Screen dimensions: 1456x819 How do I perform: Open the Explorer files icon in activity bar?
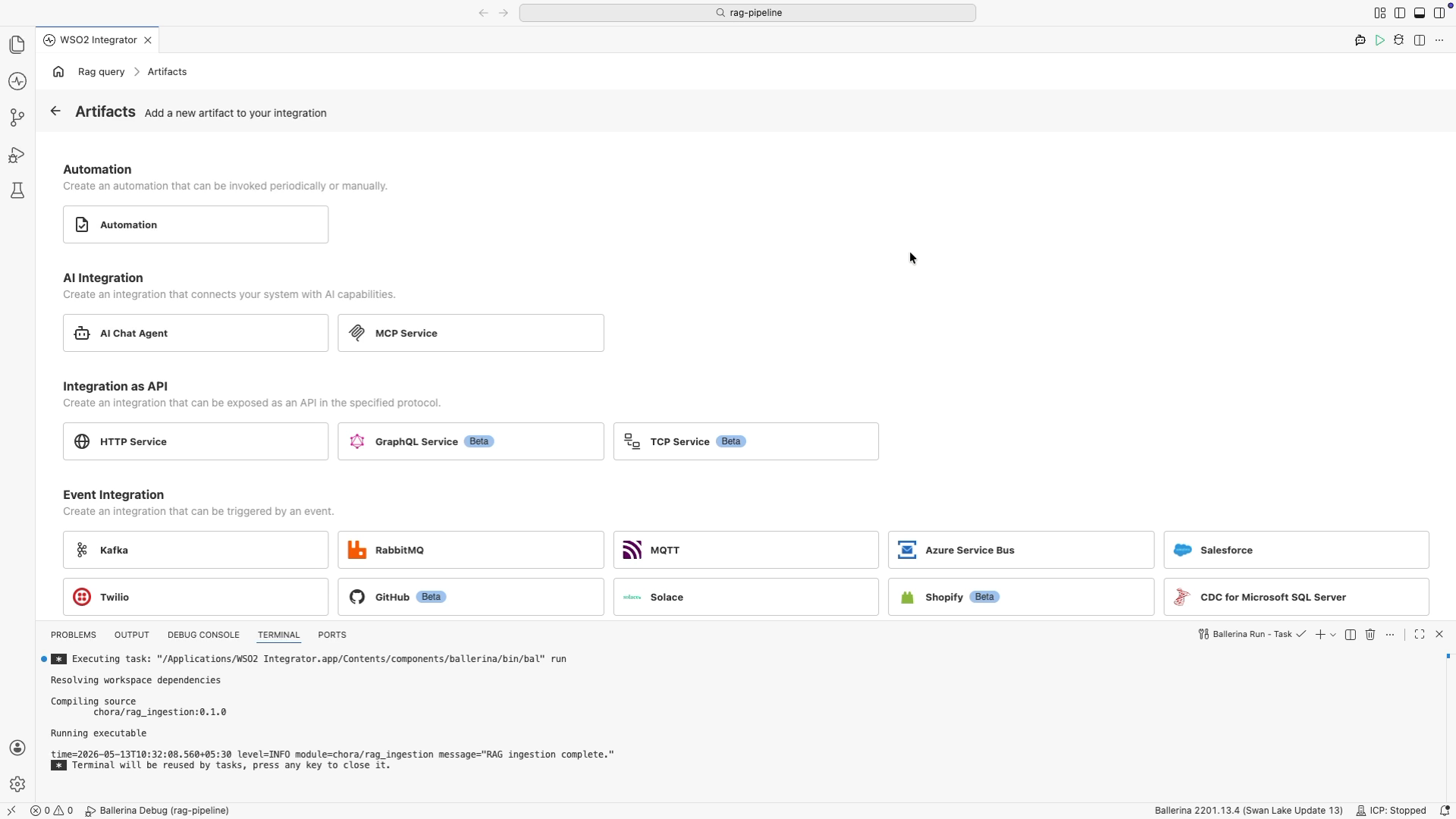[x=17, y=45]
